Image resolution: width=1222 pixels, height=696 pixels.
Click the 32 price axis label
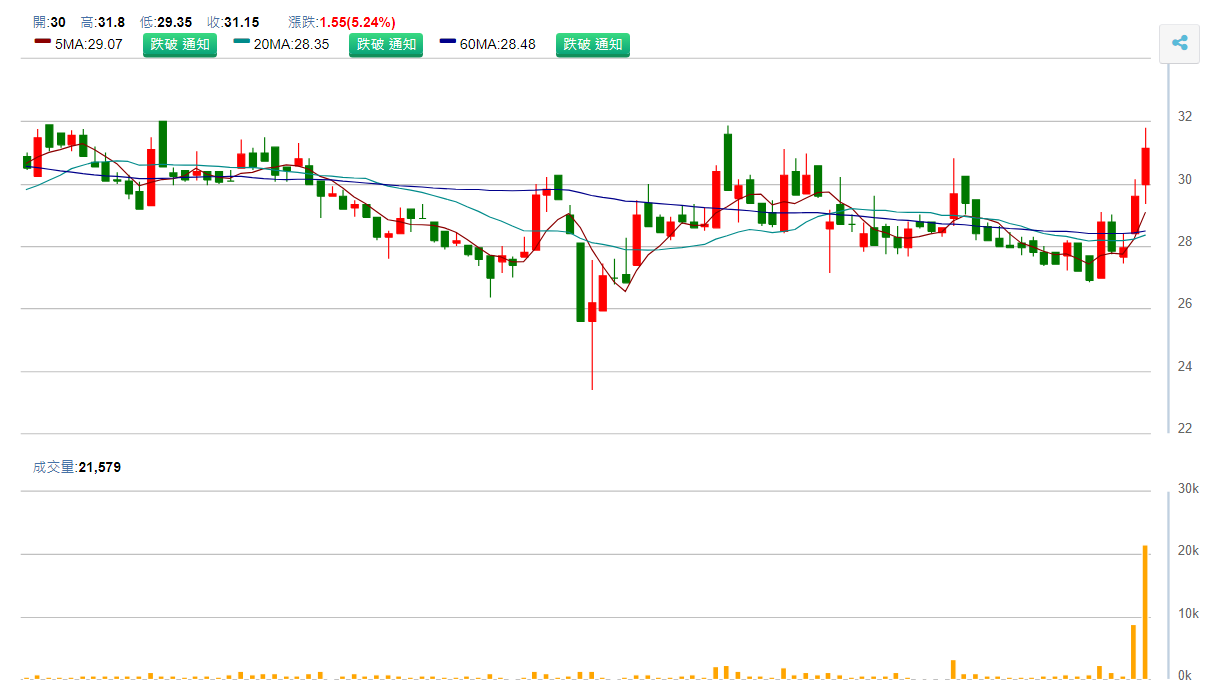pyautogui.click(x=1184, y=117)
